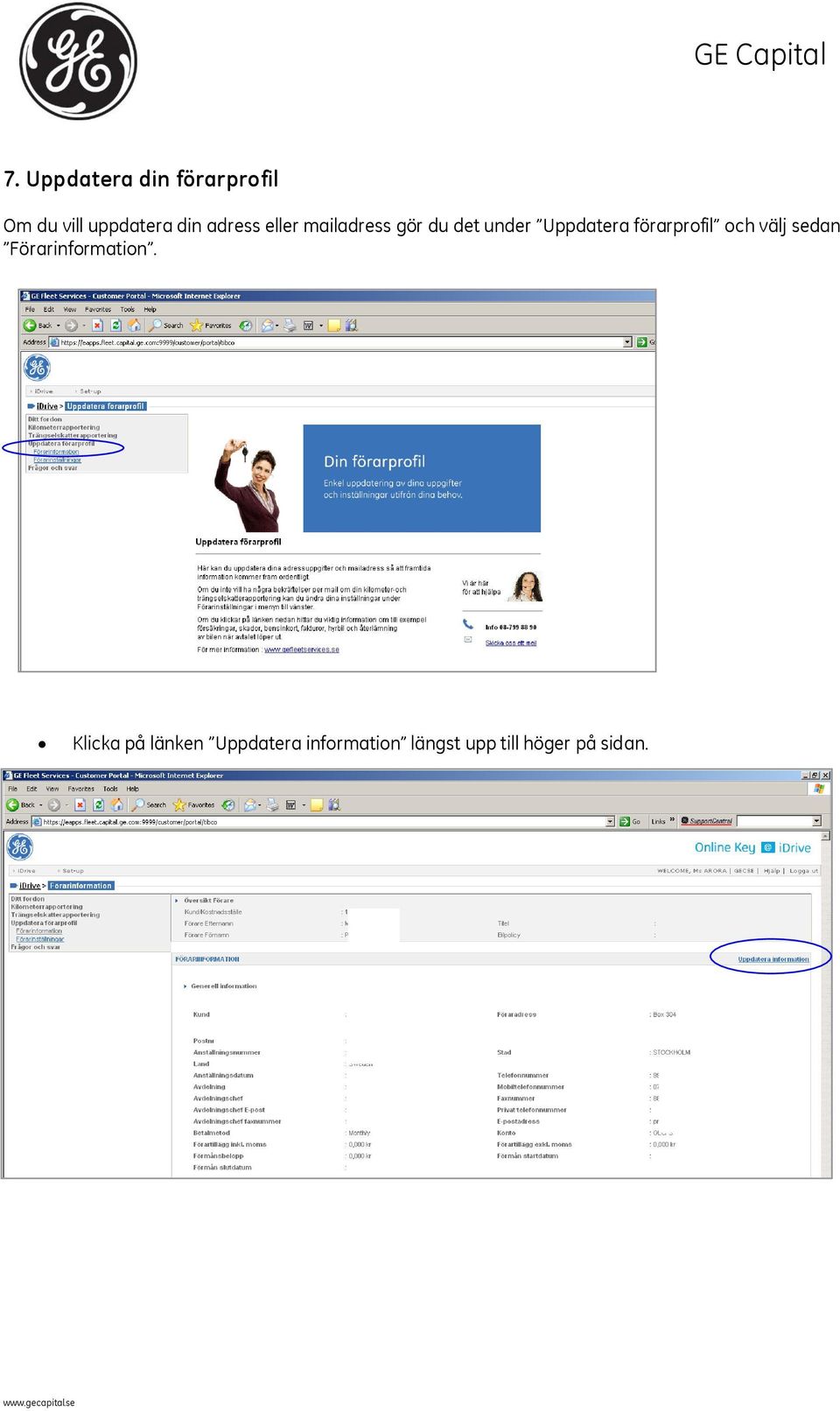Click Logga ut in lower browser

(x=803, y=871)
